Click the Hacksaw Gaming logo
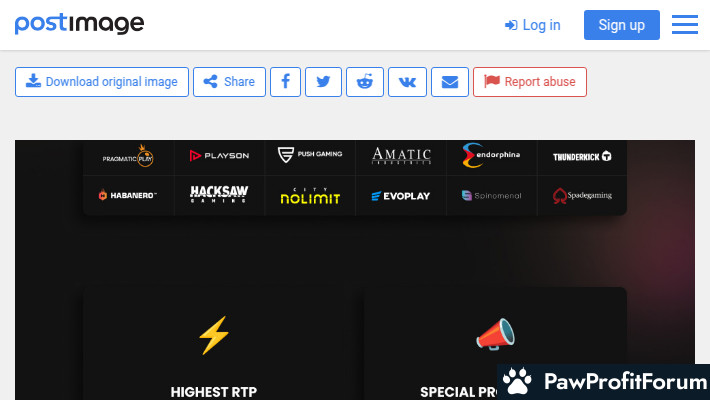Screen dimensions: 710x400 pyautogui.click(x=219, y=194)
